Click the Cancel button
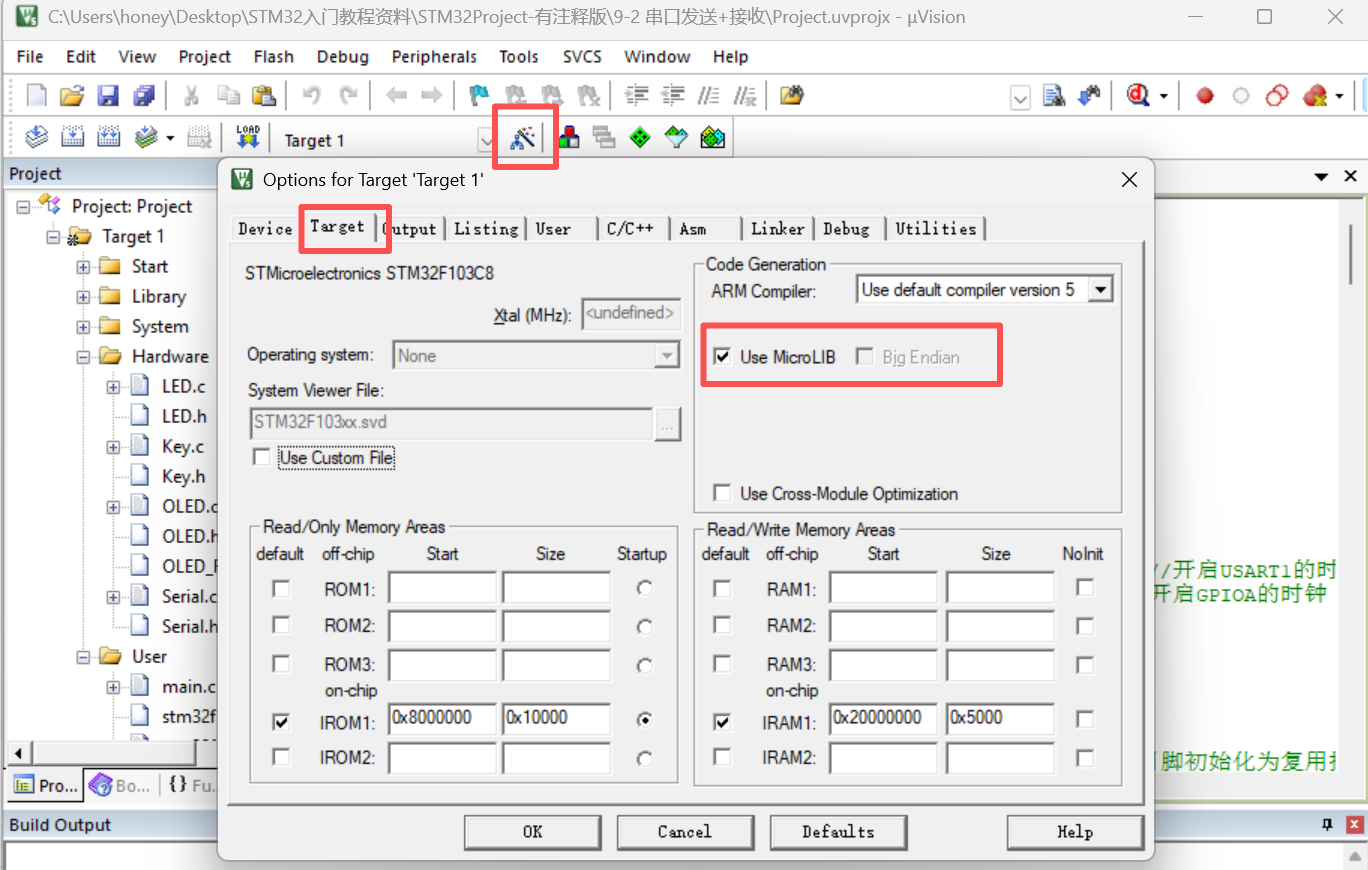This screenshot has height=870, width=1368. pos(684,832)
